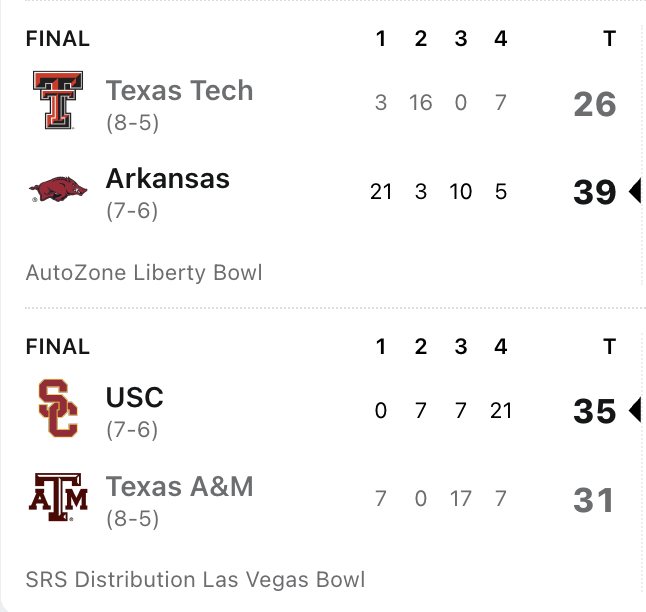Click Texas A&M final score 31
646x612 pixels.
coord(594,500)
